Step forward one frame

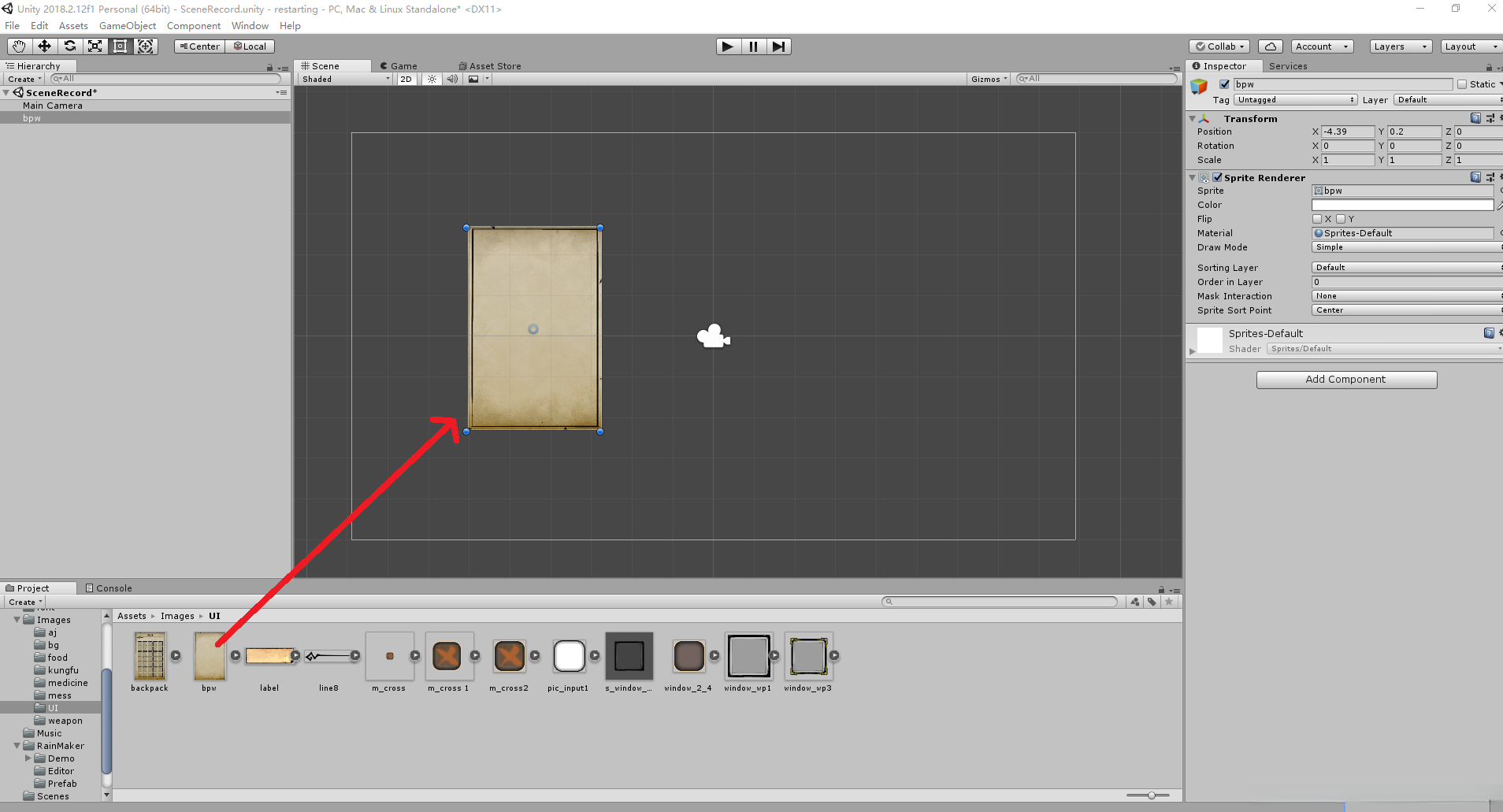pyautogui.click(x=778, y=46)
